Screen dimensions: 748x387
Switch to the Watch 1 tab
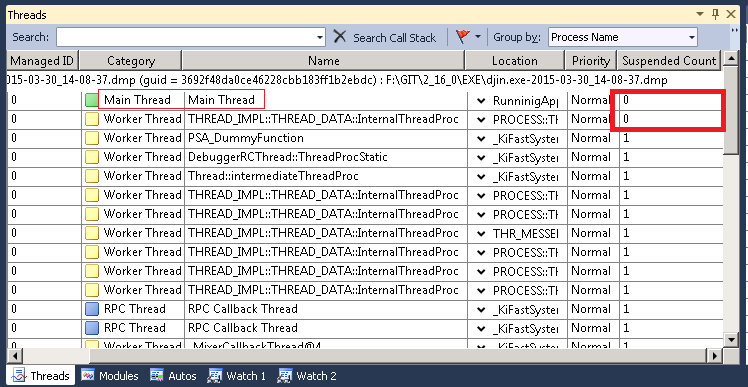pyautogui.click(x=237, y=376)
